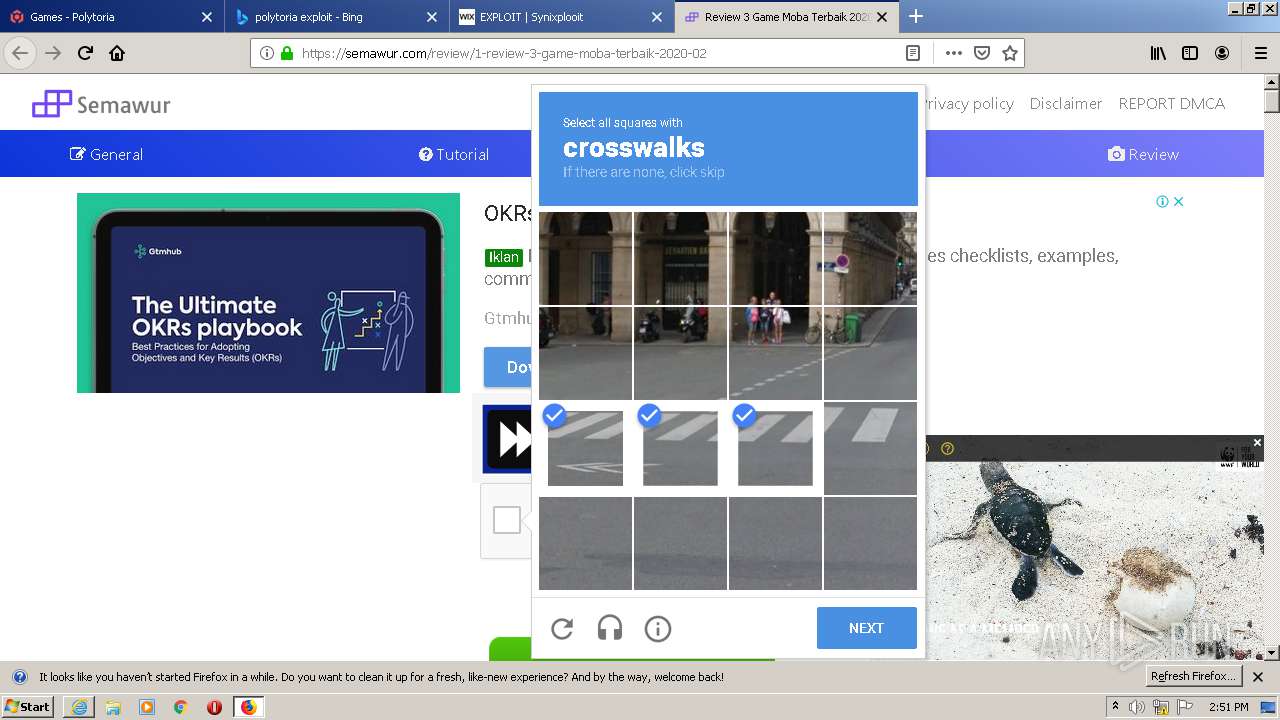
Task: Open volume control in system tray
Action: pyautogui.click(x=1137, y=707)
